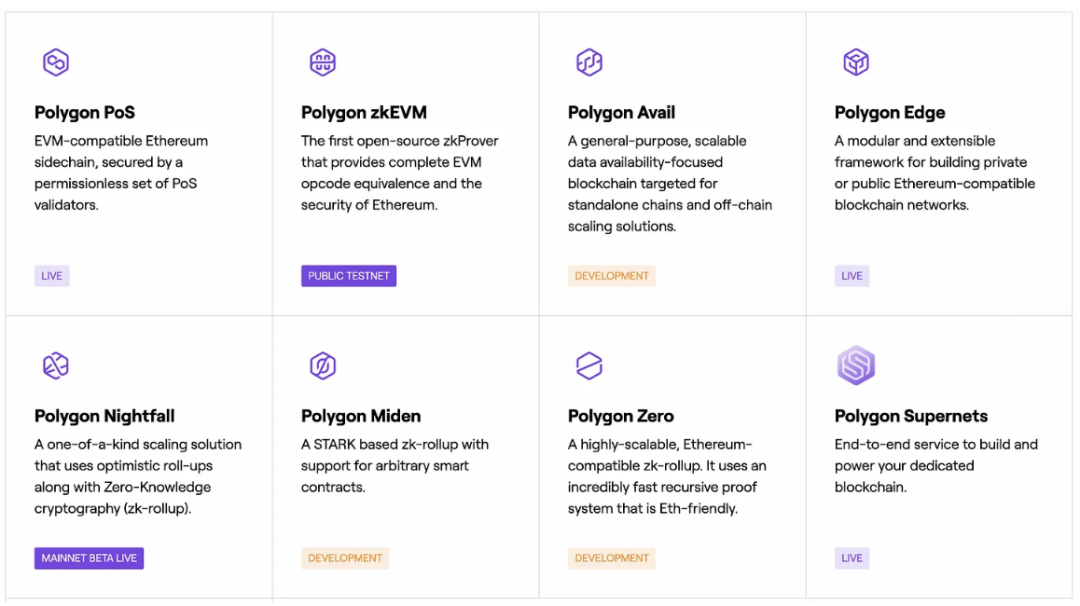
Task: Click the PUBLIC TESTNET badge
Action: click(349, 276)
